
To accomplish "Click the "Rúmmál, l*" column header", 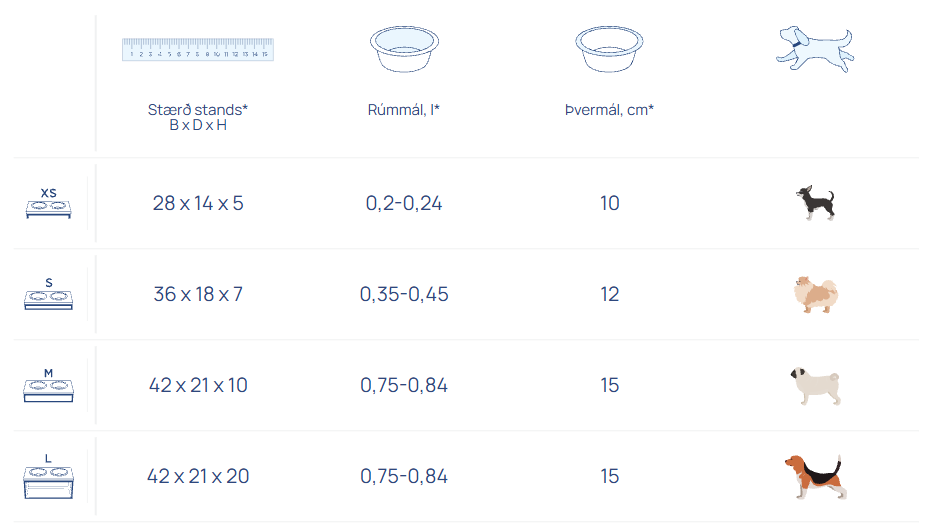I will pos(404,110).
